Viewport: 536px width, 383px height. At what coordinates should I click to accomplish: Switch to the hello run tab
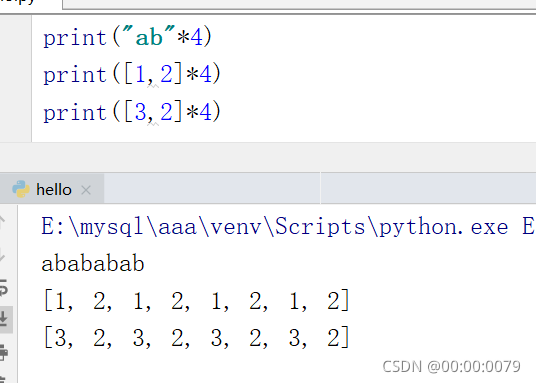[x=52, y=189]
